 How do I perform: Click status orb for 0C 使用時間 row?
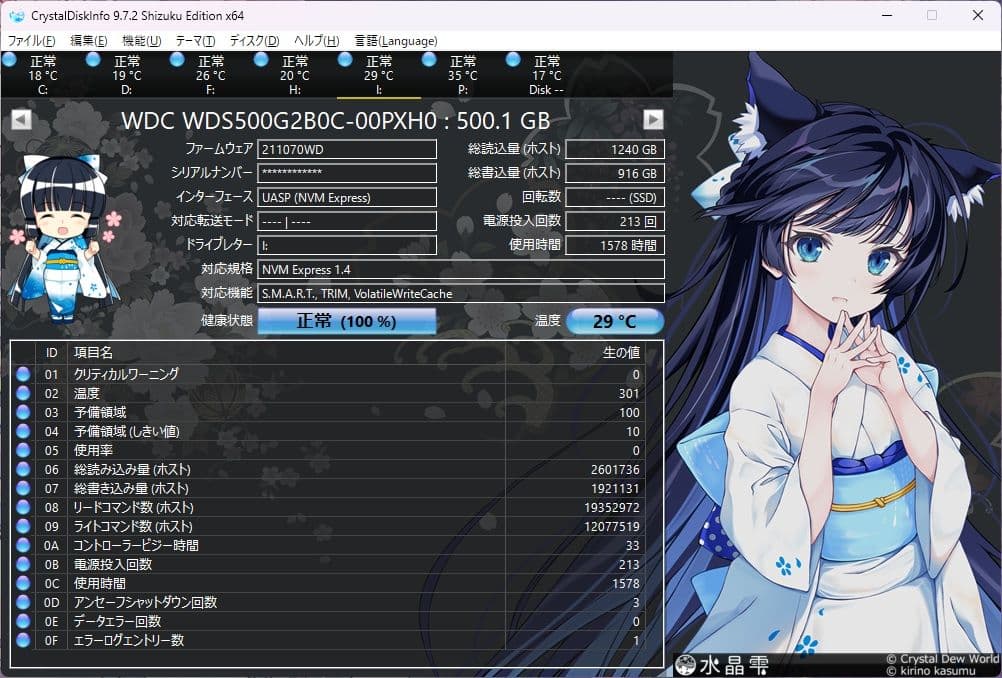(23, 583)
